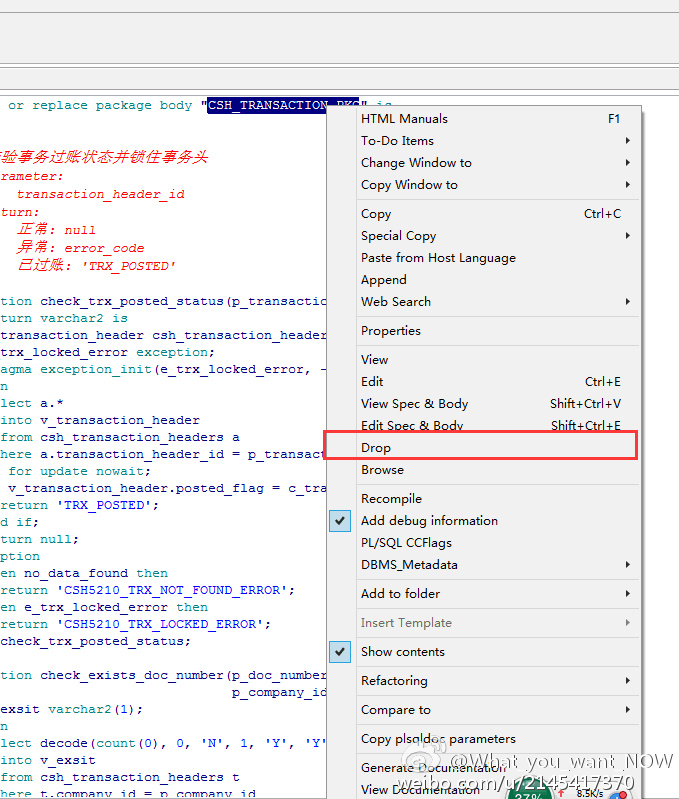Open HTML Manuals from context menu
Image resolution: width=679 pixels, height=799 pixels.
coord(483,119)
